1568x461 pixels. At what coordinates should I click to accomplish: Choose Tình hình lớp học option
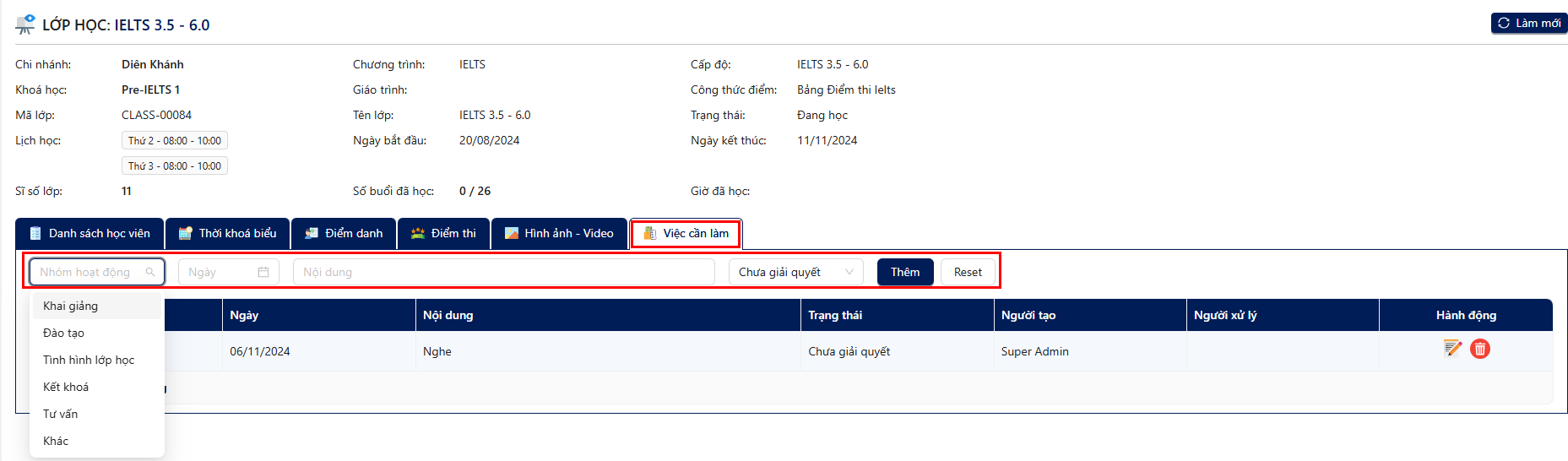click(97, 360)
